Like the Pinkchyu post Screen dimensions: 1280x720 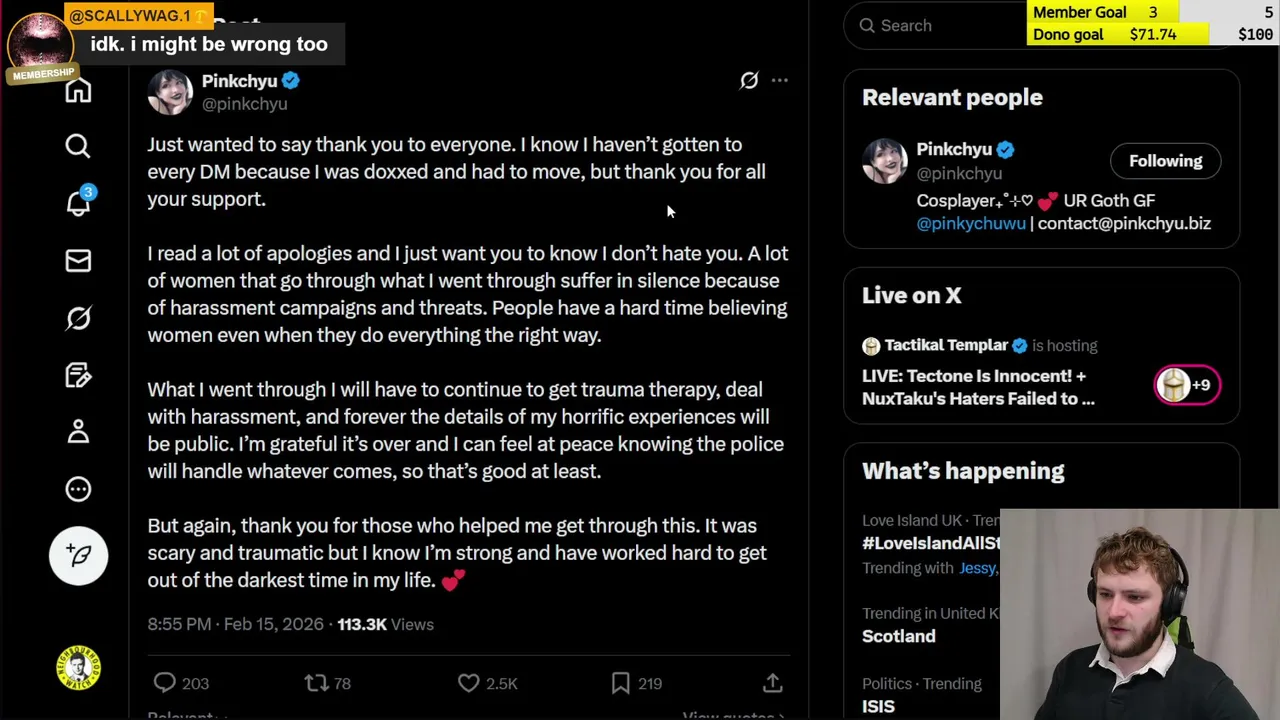point(469,683)
